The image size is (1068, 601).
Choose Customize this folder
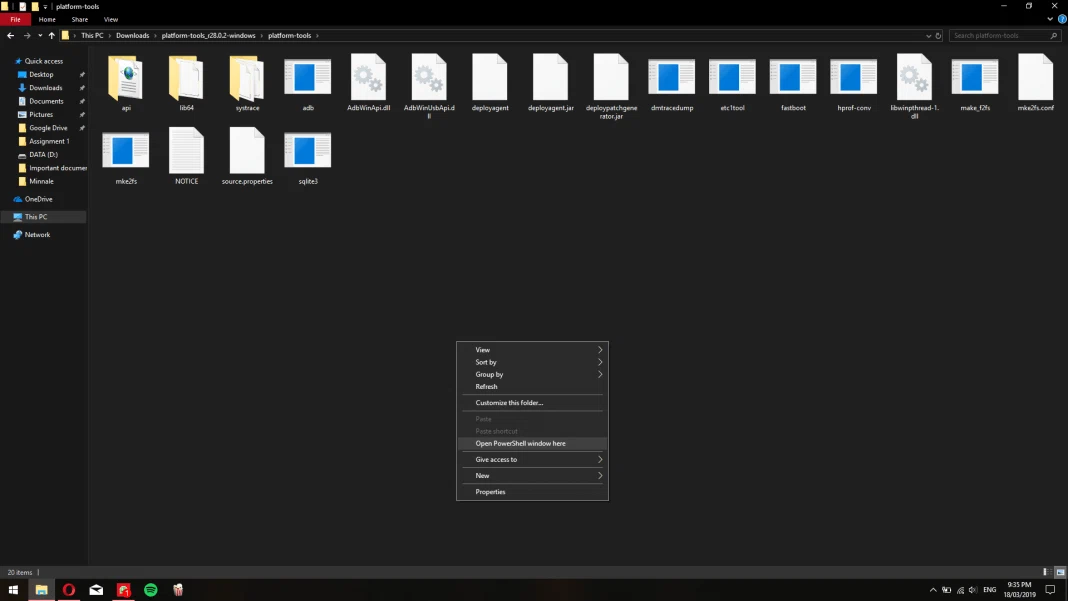(532, 403)
